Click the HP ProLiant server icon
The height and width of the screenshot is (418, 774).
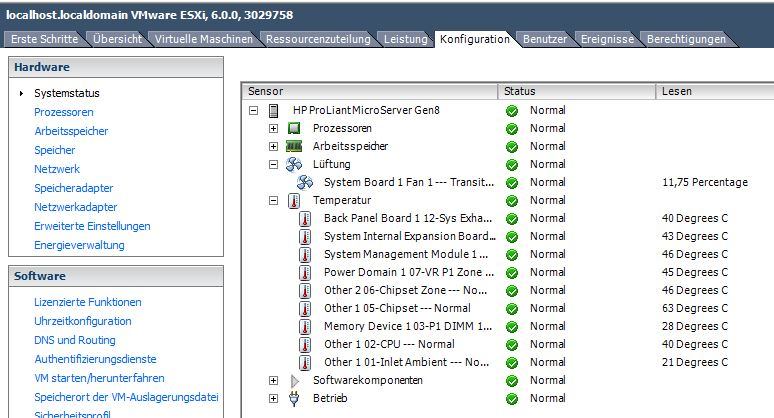click(274, 110)
